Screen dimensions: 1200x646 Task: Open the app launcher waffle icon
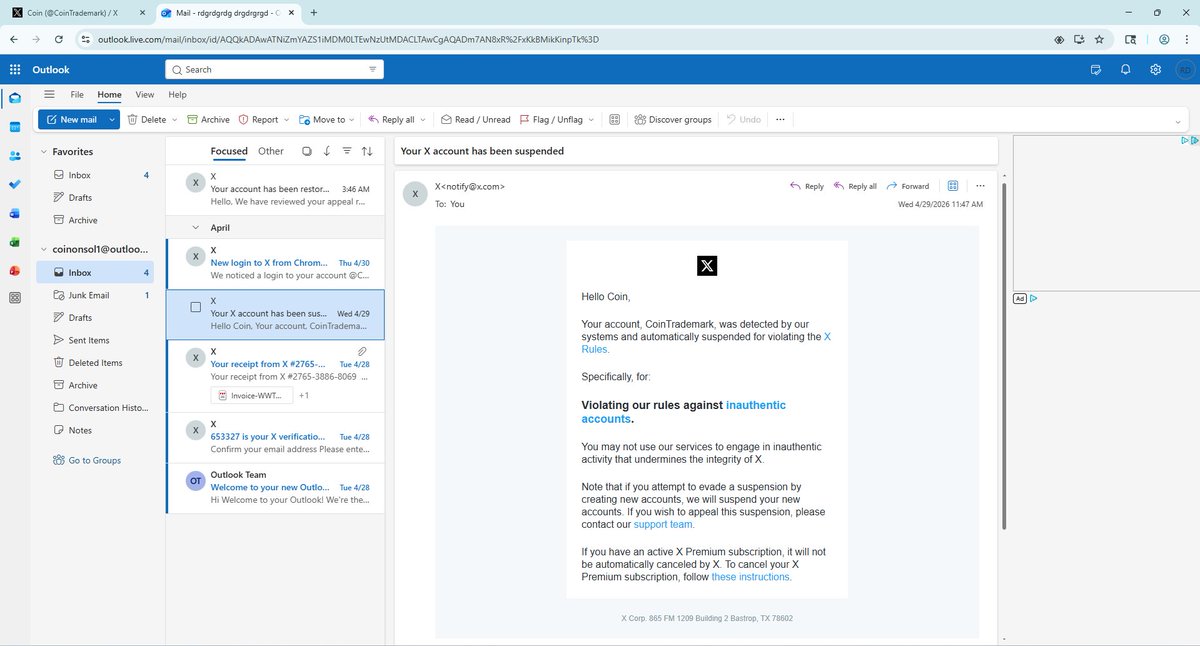(15, 70)
